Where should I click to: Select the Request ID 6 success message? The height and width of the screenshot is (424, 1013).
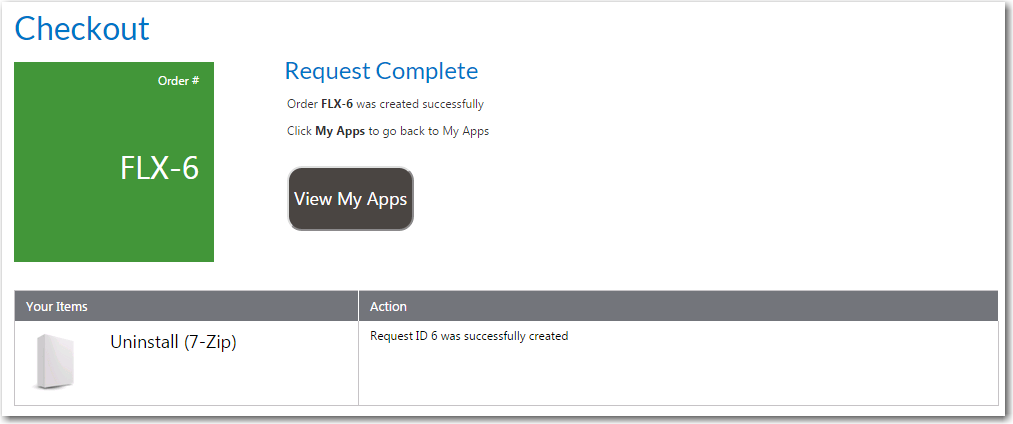tap(468, 336)
